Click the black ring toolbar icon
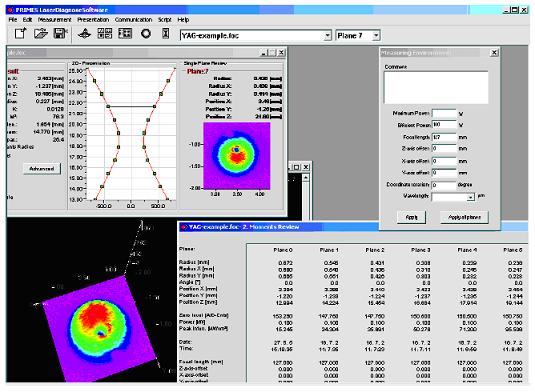Viewport: 535px width, 392px height. pos(146,33)
